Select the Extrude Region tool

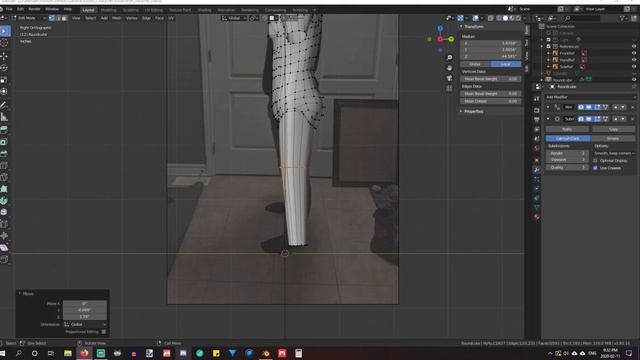tap(4, 130)
